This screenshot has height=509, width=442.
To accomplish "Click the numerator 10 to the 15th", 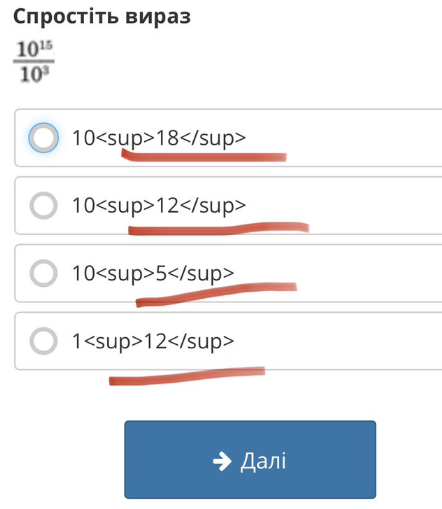I will 34,49.
